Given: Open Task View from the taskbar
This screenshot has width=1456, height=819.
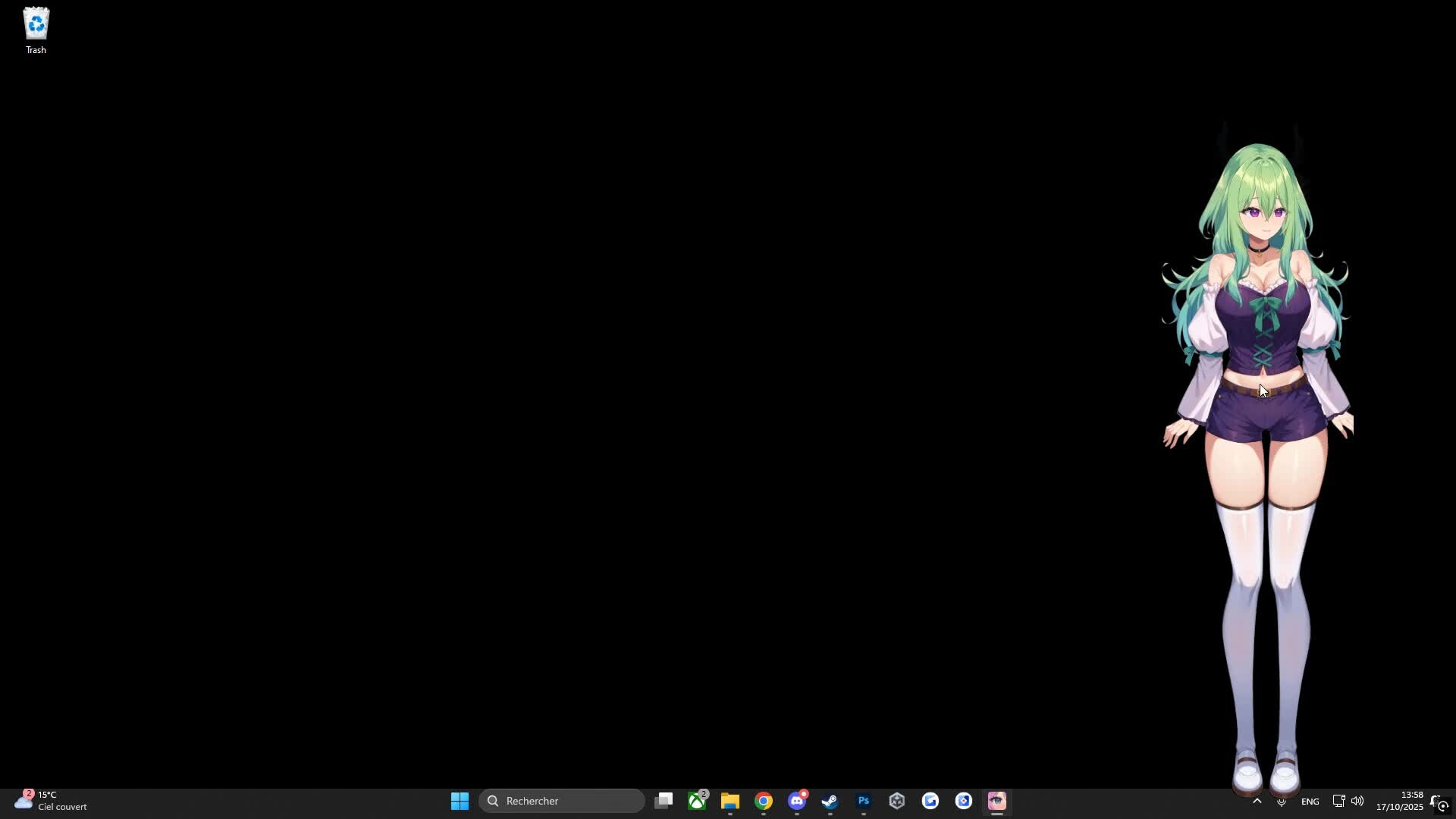Looking at the screenshot, I should (664, 801).
